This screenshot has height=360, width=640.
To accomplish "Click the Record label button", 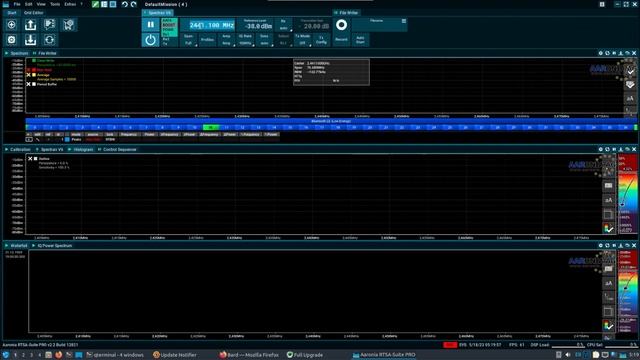I will (341, 40).
